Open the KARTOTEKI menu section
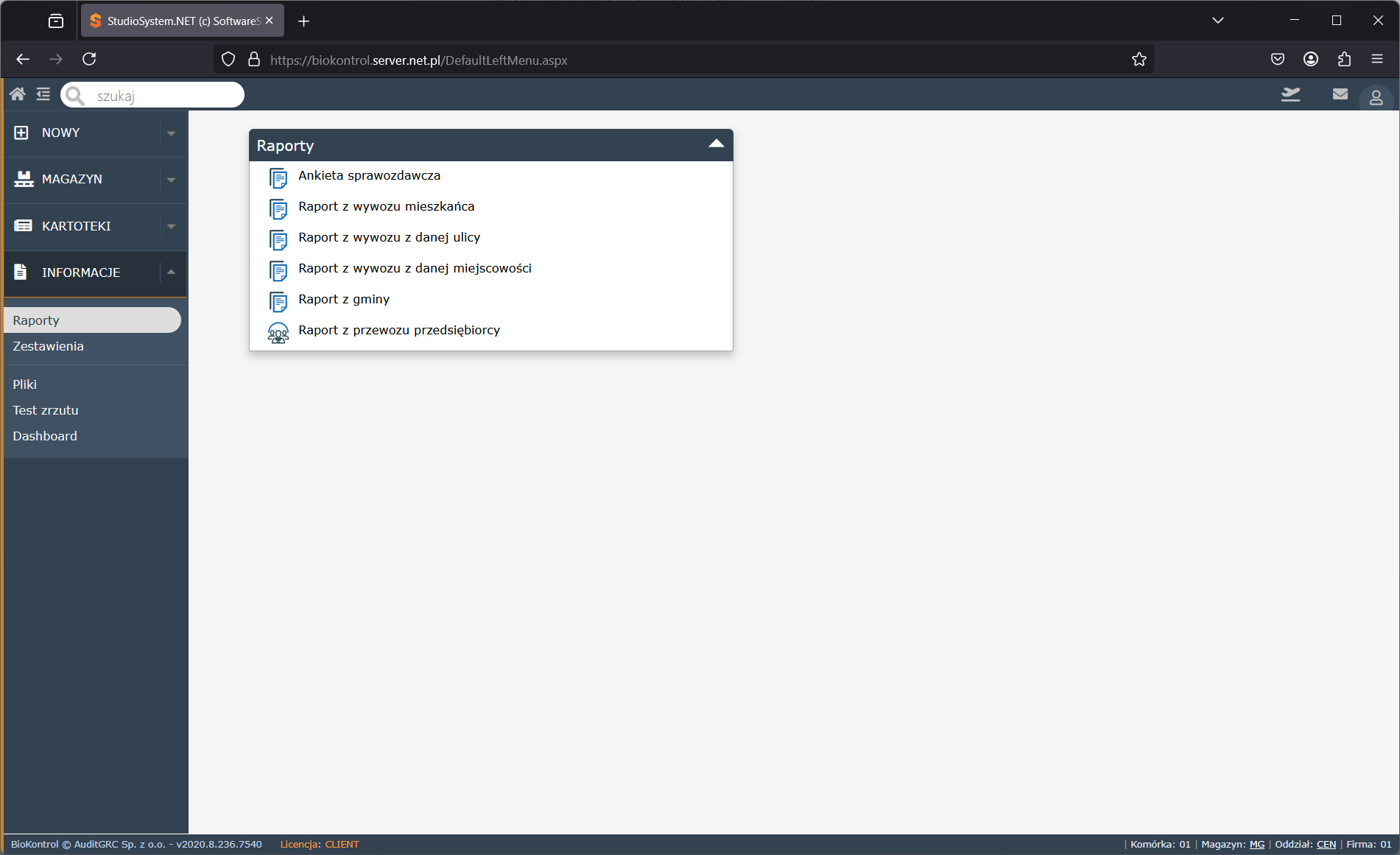This screenshot has height=855, width=1400. [95, 226]
